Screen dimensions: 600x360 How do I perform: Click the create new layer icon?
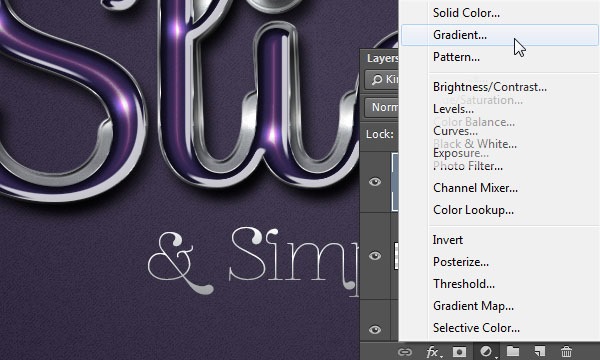(540, 351)
